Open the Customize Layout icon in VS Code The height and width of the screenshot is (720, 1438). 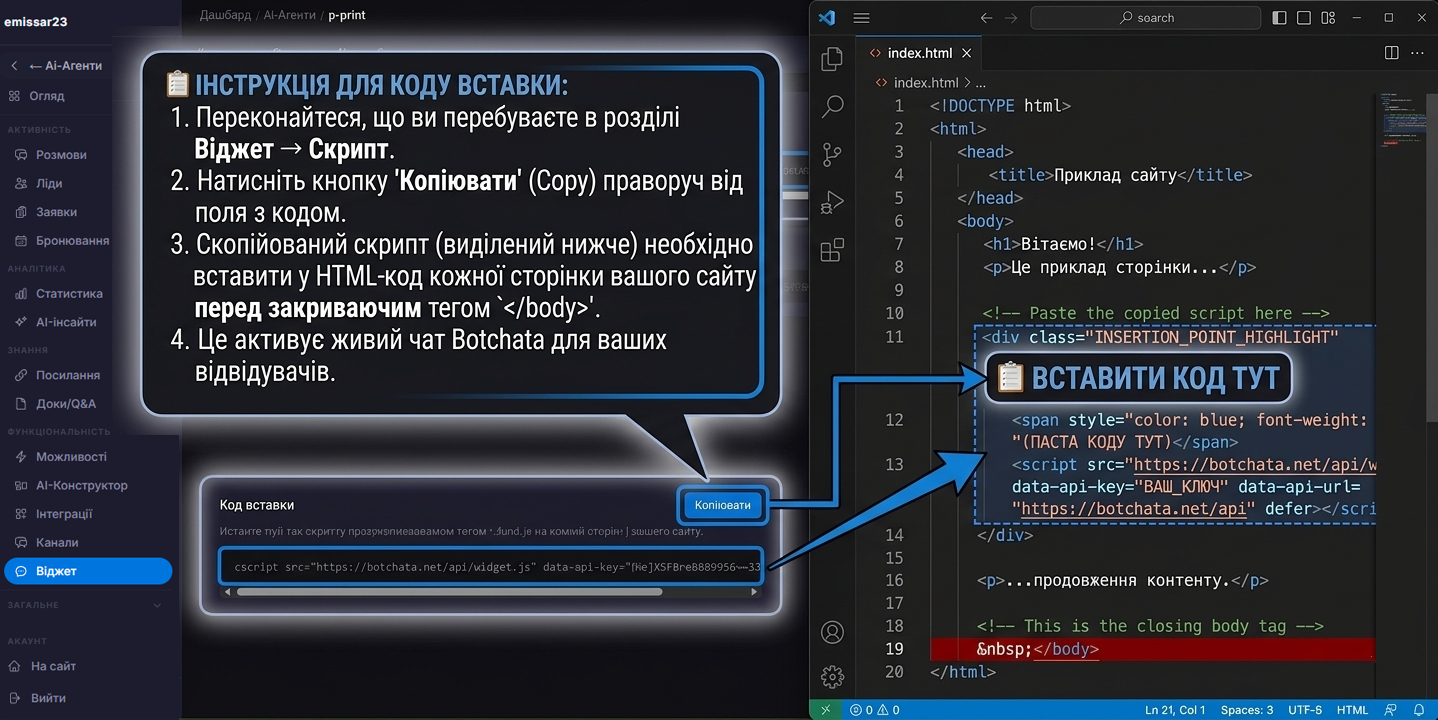[x=1329, y=18]
